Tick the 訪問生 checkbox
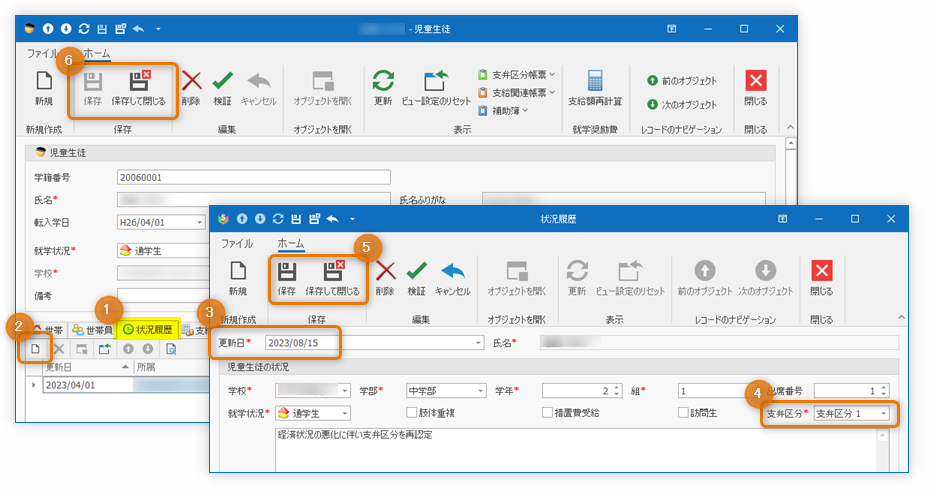The image size is (933, 491). [683, 412]
